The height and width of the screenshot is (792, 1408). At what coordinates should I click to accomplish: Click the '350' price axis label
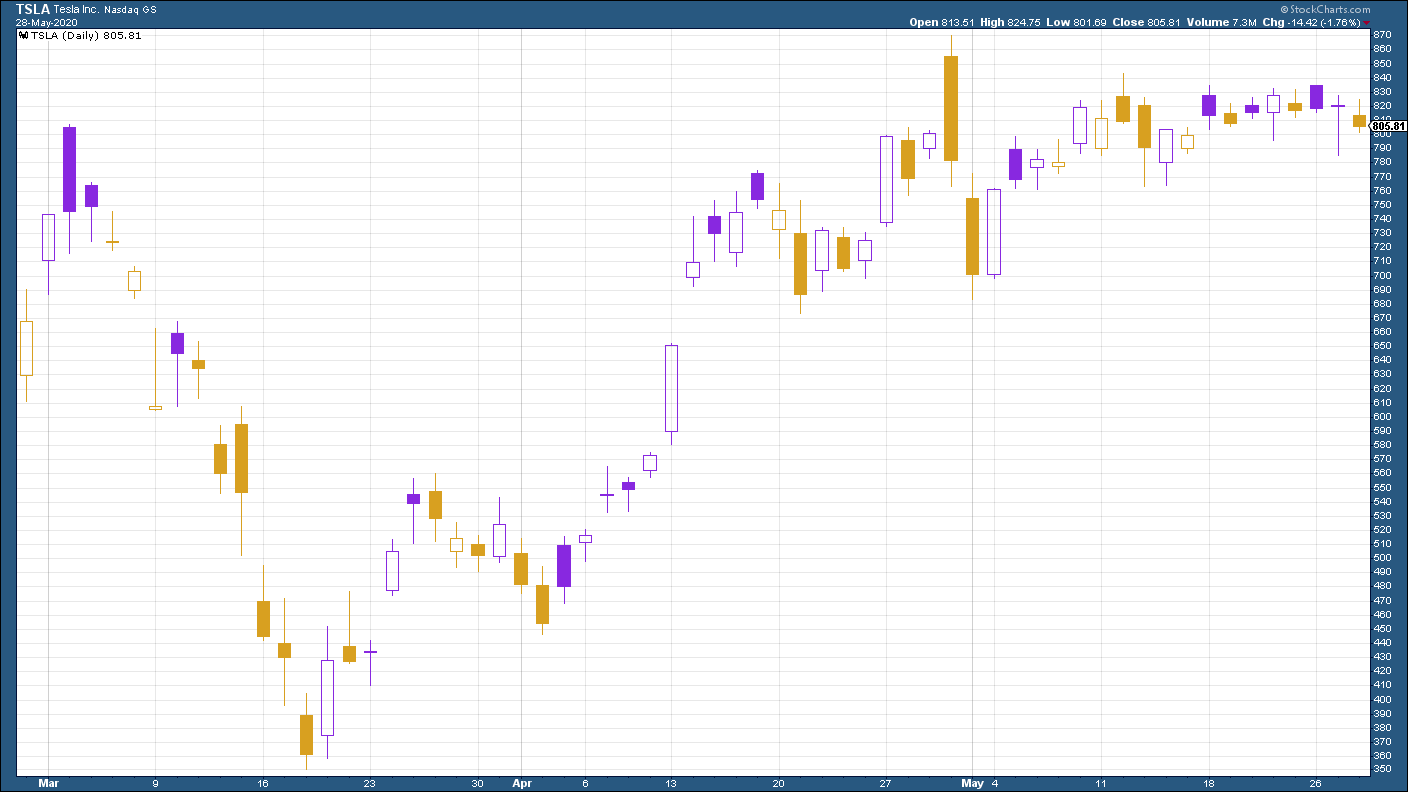(x=1382, y=770)
